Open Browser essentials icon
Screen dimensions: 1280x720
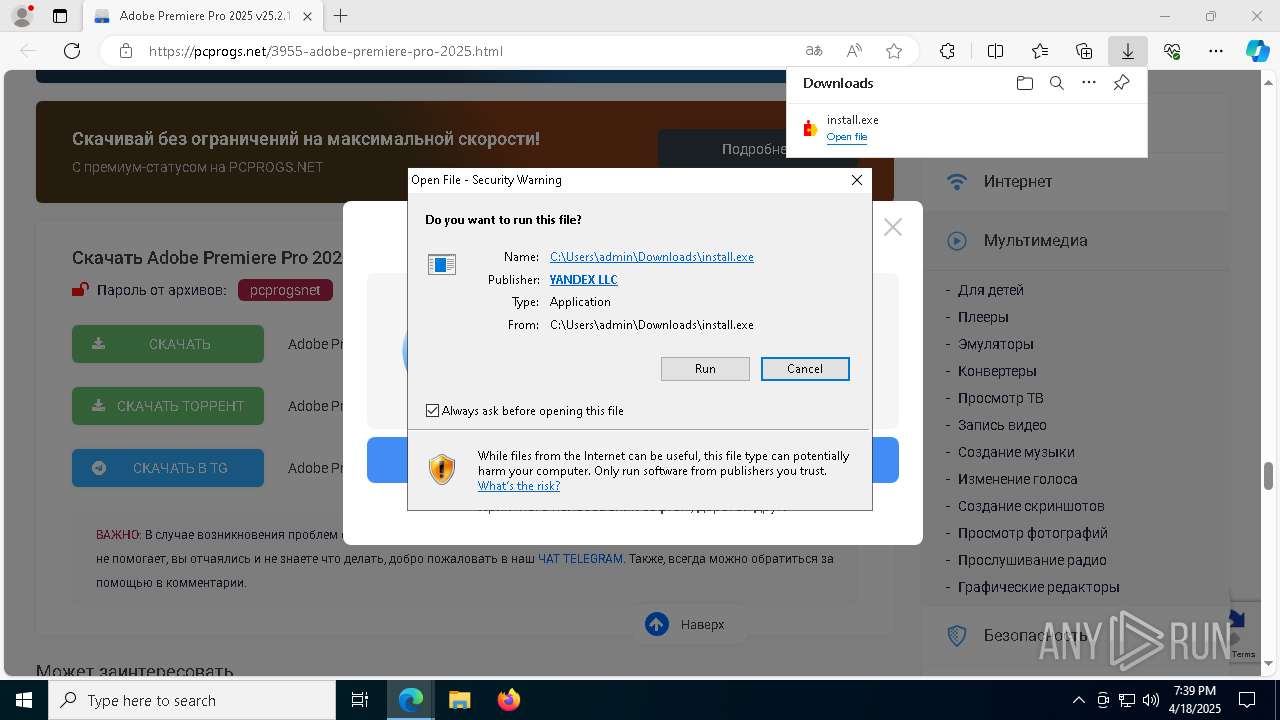click(1172, 51)
